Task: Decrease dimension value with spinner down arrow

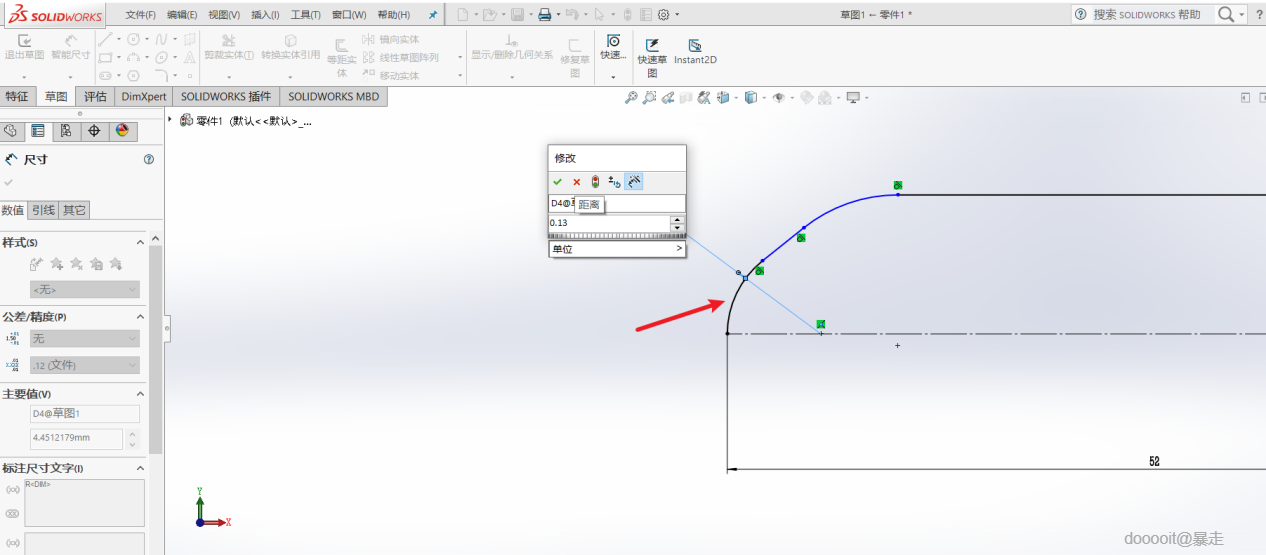Action: coord(678,227)
